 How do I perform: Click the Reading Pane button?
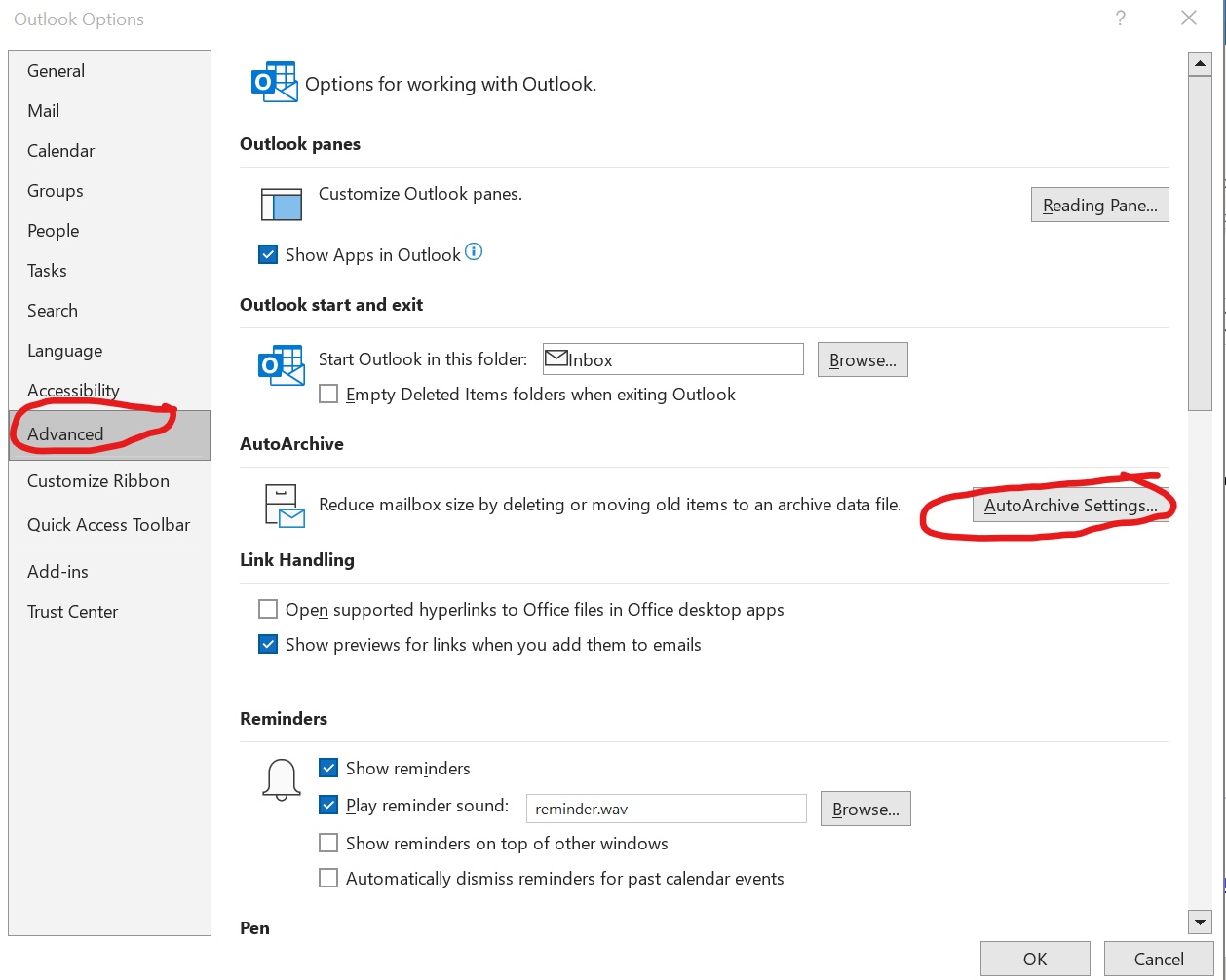[1099, 206]
